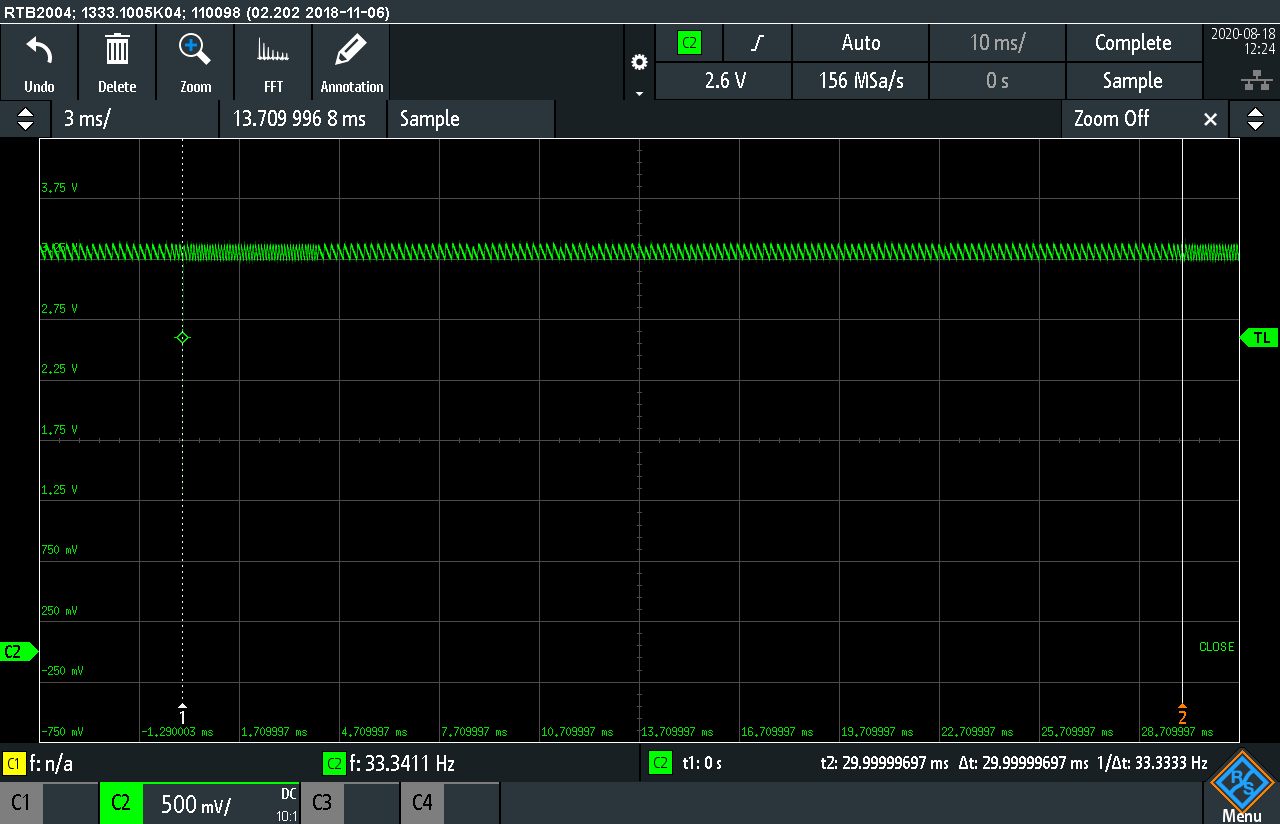Open the Sample acquisition mode setting
This screenshot has width=1280, height=824.
pyautogui.click(x=1133, y=81)
